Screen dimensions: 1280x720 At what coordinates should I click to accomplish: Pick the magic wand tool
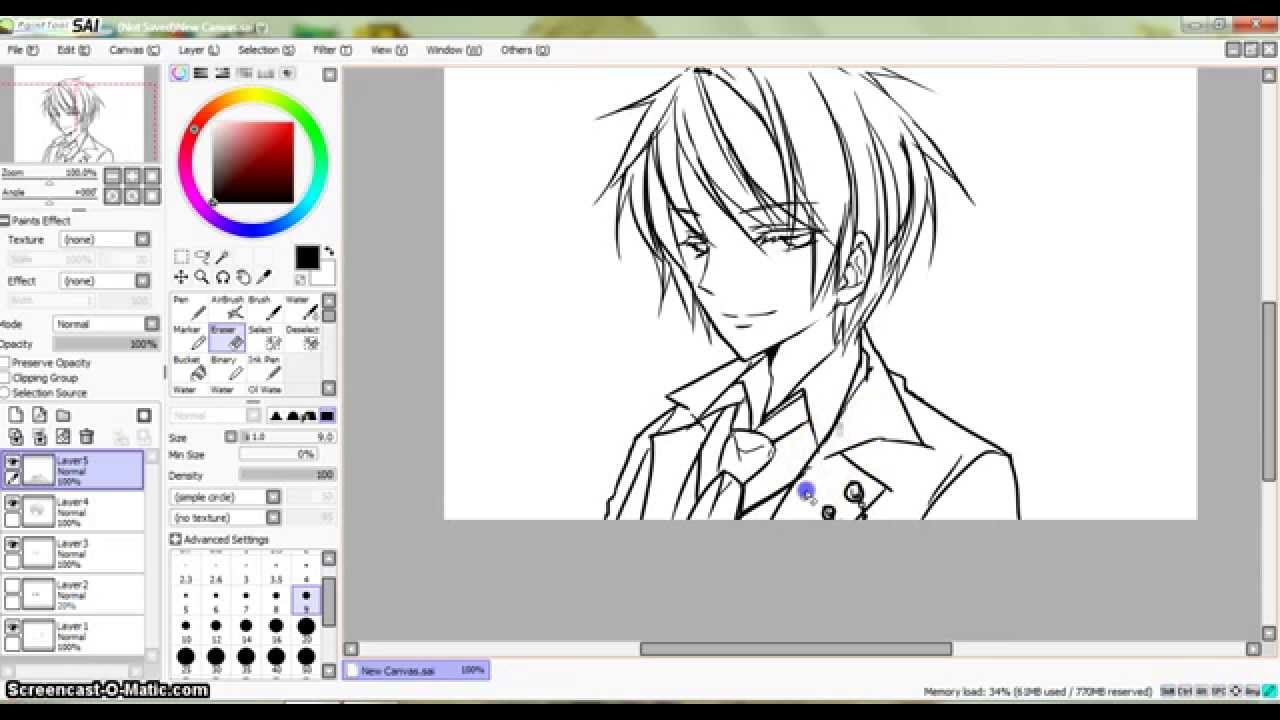pos(222,257)
